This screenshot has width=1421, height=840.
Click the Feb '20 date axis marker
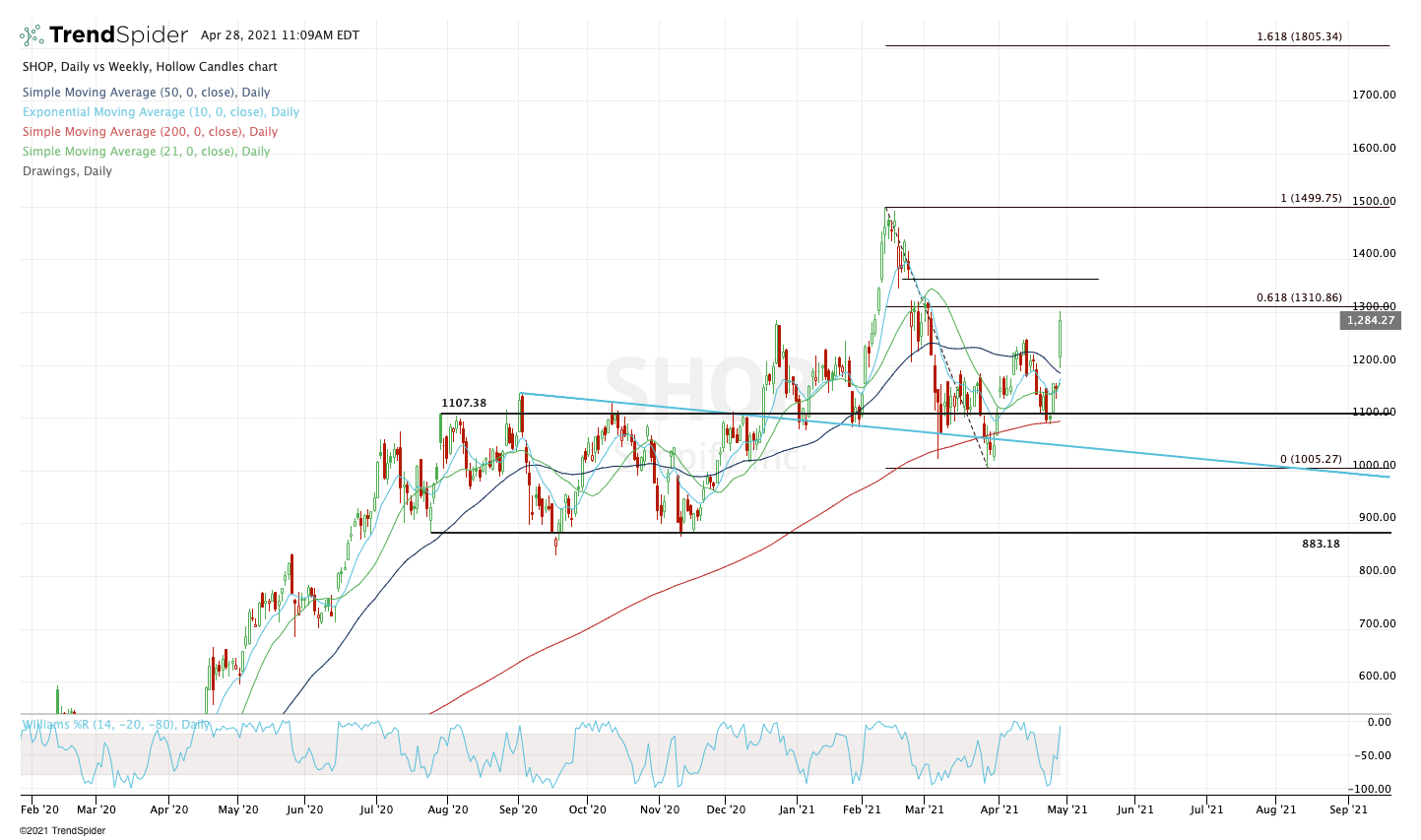click(x=38, y=809)
